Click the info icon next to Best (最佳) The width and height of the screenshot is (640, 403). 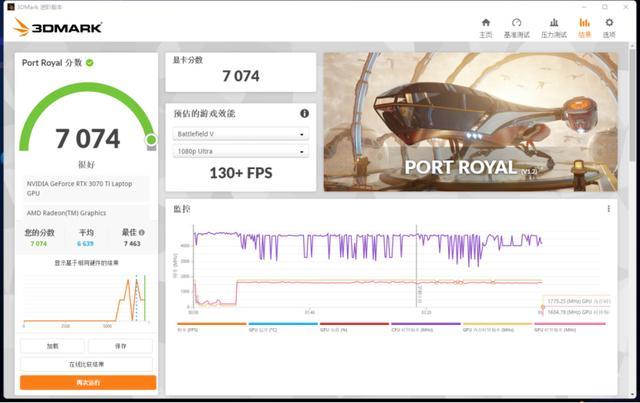pyautogui.click(x=142, y=233)
